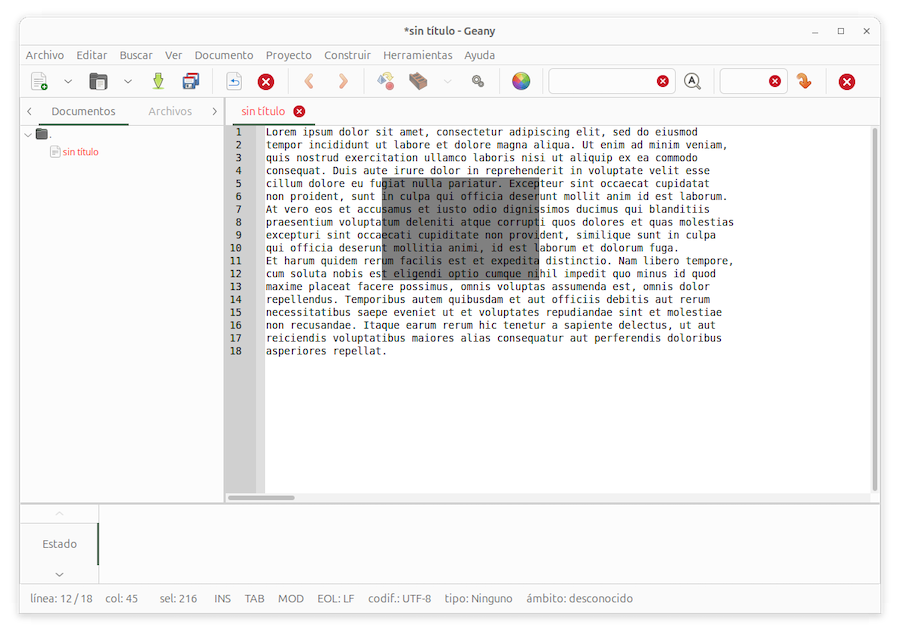Expand the New file dropdown arrow
The width and height of the screenshot is (900, 635).
(68, 82)
